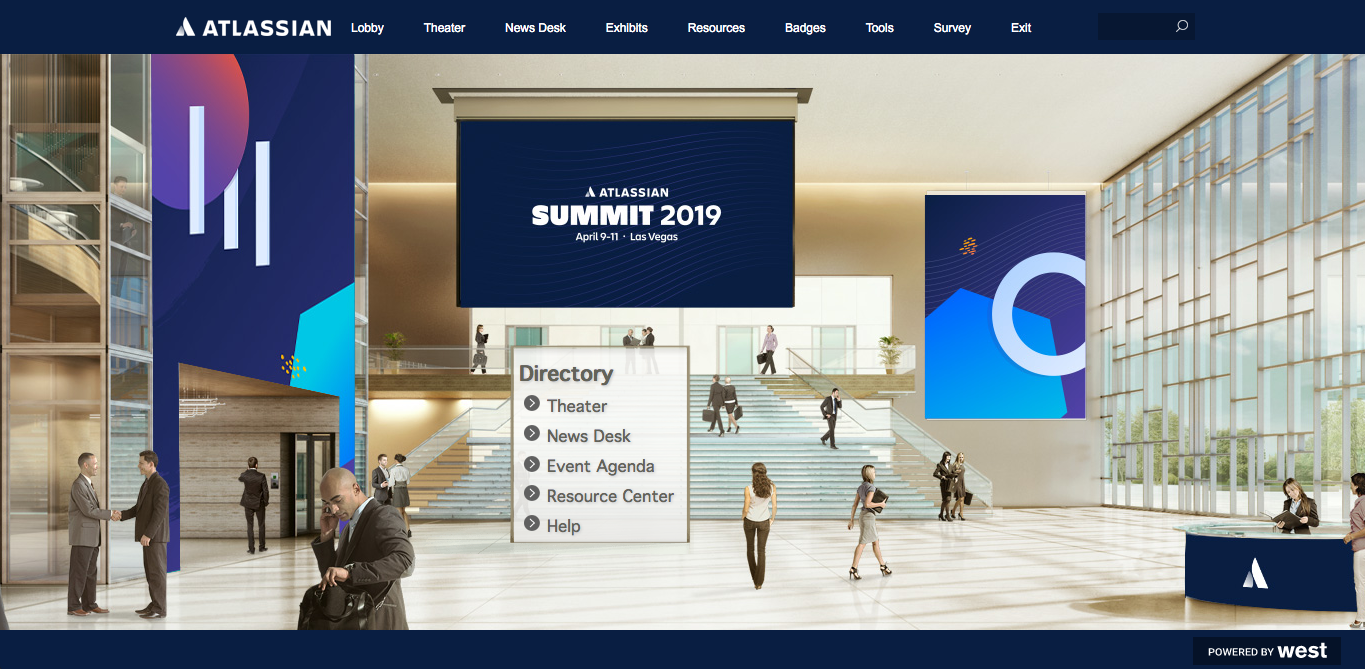Click the arrow bullet beside Theater
The height and width of the screenshot is (669, 1365).
532,404
